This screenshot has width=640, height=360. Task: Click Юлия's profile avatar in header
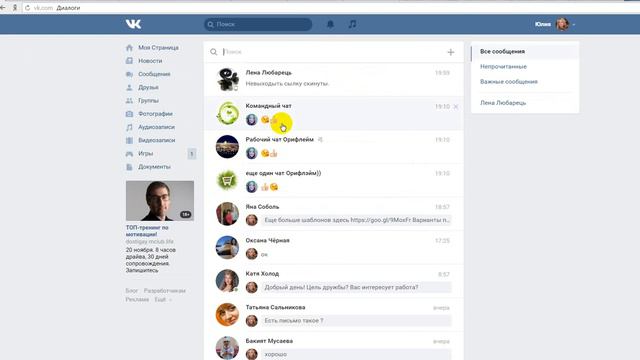point(562,24)
